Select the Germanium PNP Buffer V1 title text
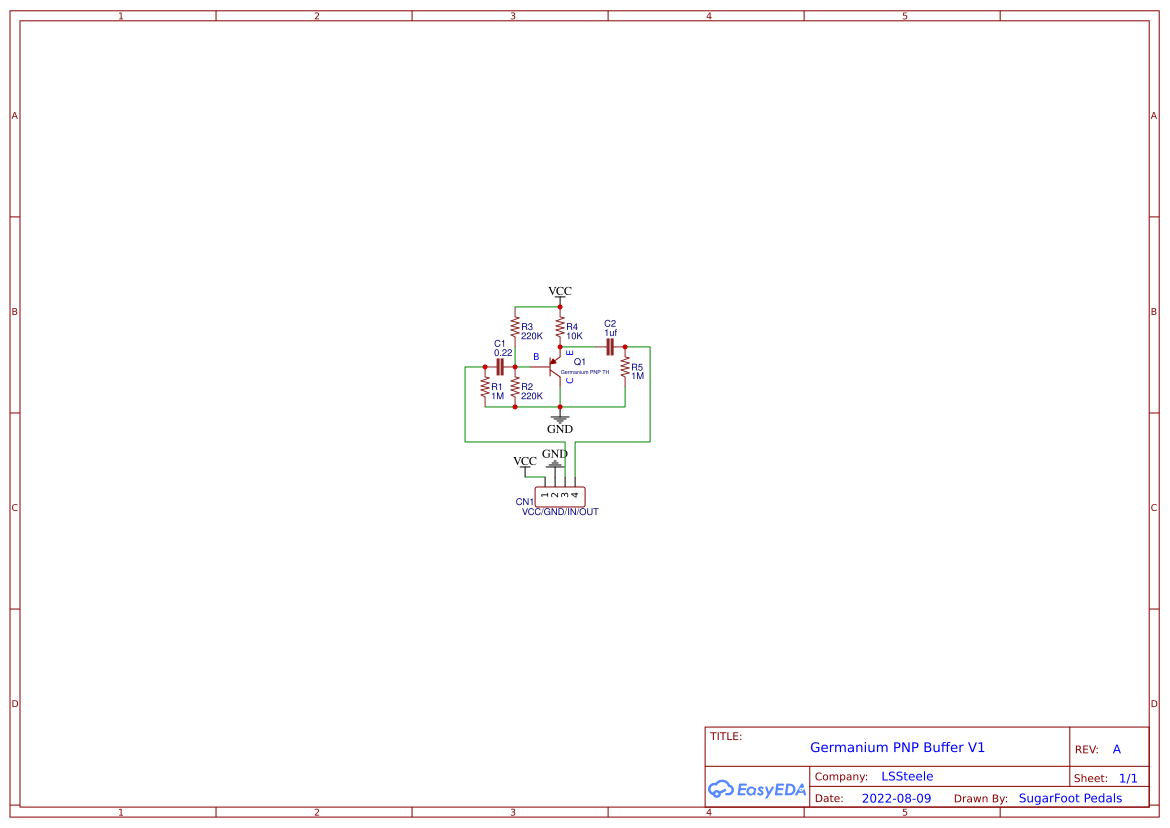 [897, 747]
